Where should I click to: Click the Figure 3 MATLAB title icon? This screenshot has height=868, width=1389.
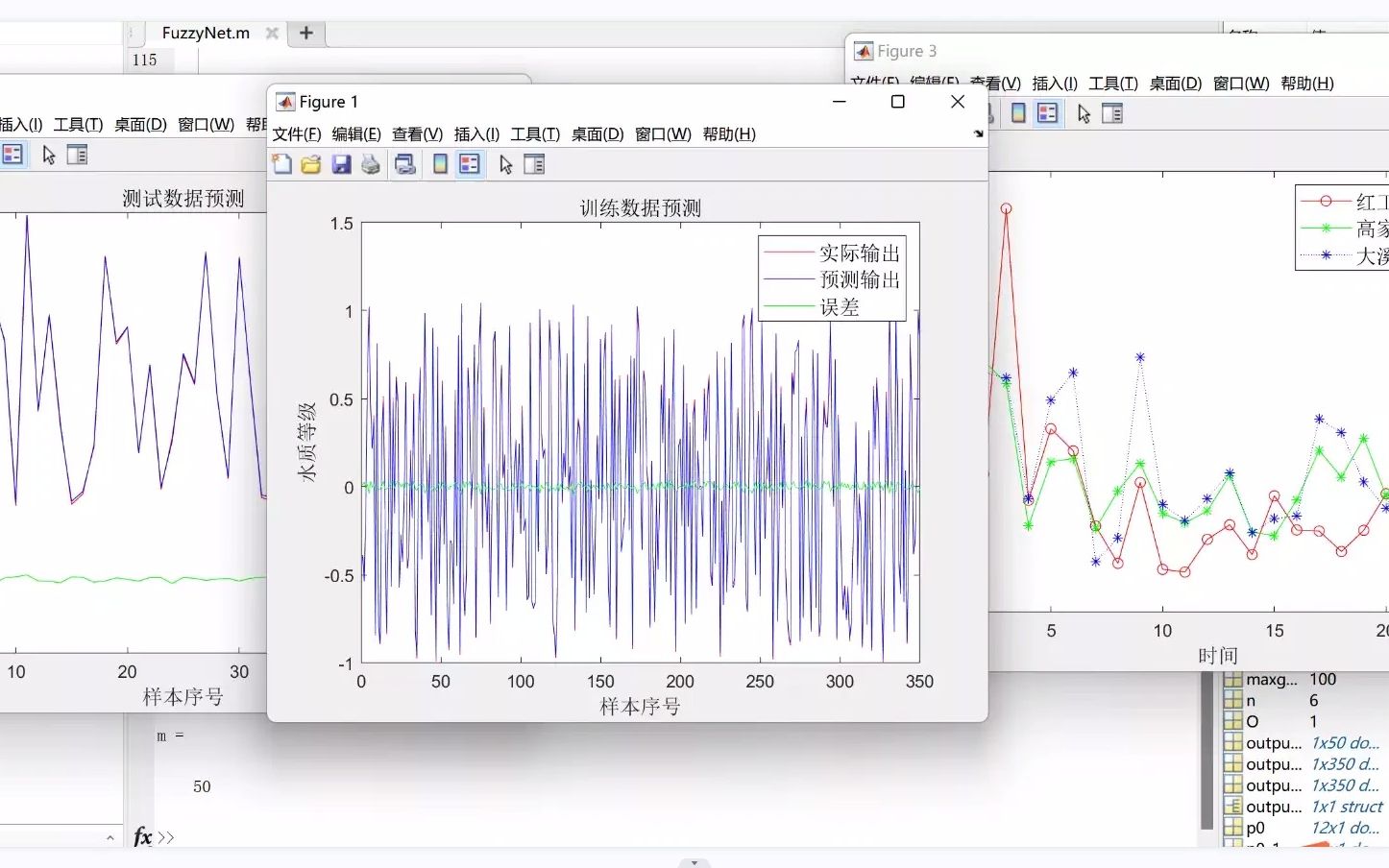coord(864,51)
